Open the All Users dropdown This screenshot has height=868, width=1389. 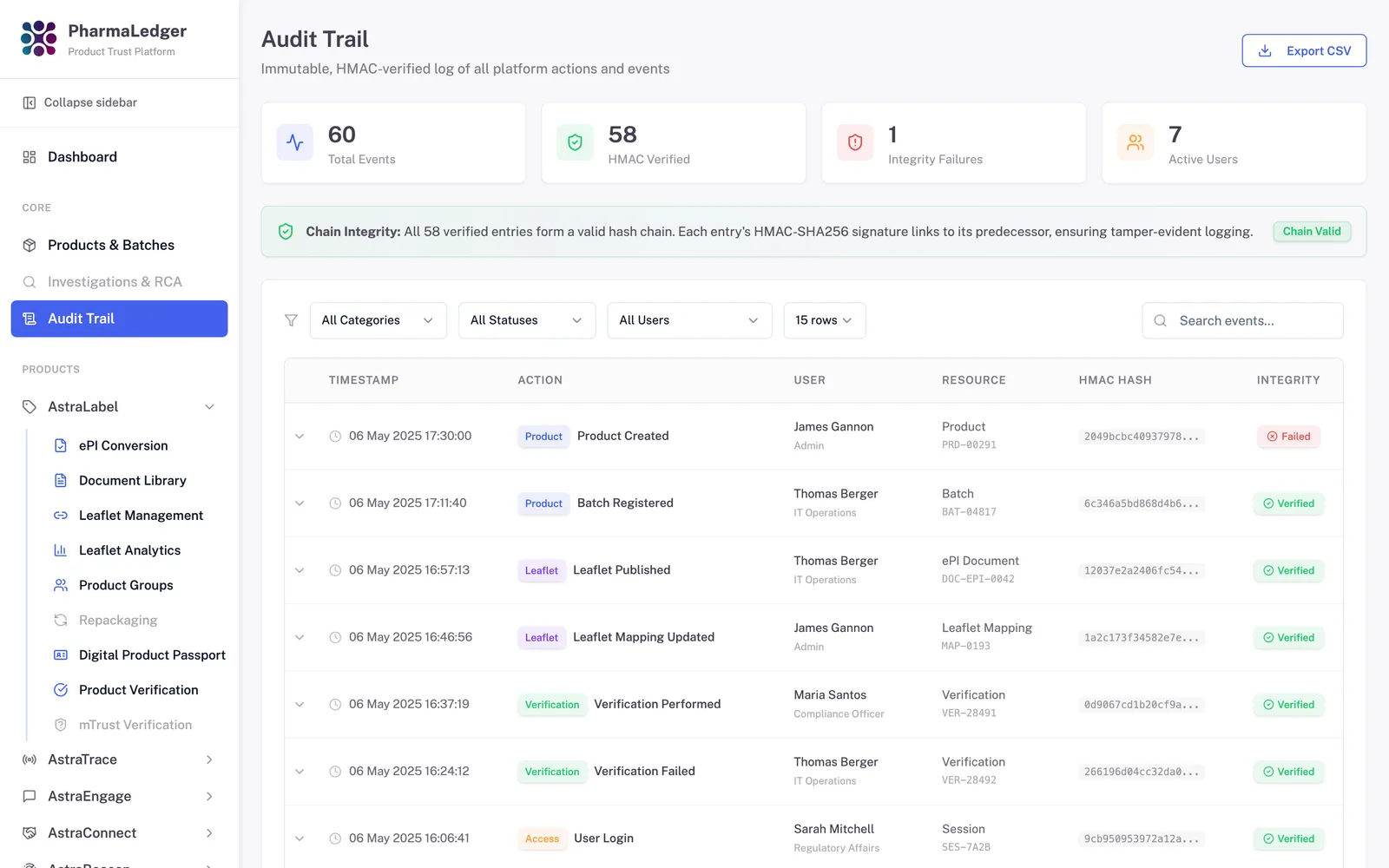[x=689, y=320]
